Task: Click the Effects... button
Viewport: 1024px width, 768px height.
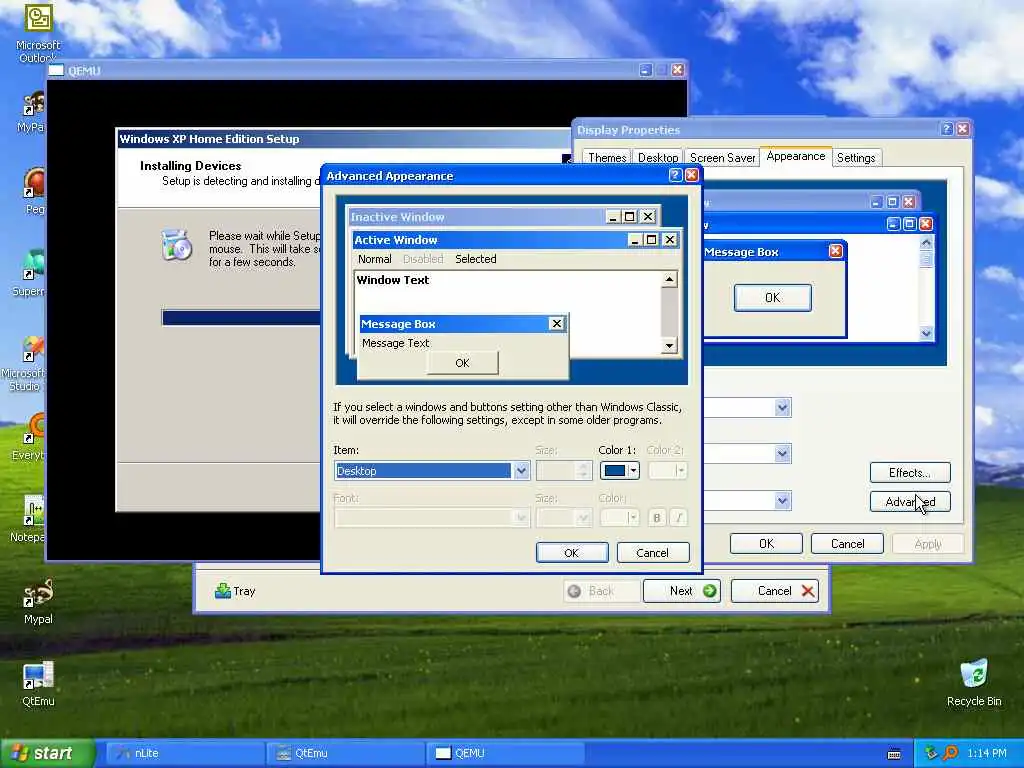Action: click(910, 472)
